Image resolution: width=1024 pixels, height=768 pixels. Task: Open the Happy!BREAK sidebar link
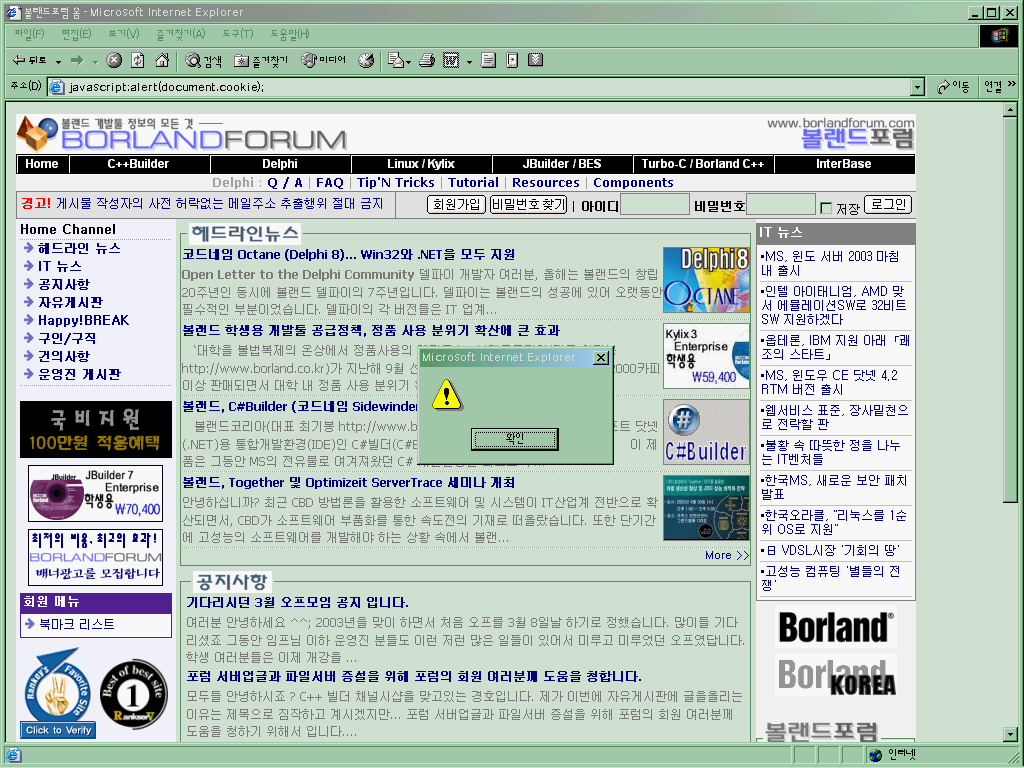(x=83, y=320)
